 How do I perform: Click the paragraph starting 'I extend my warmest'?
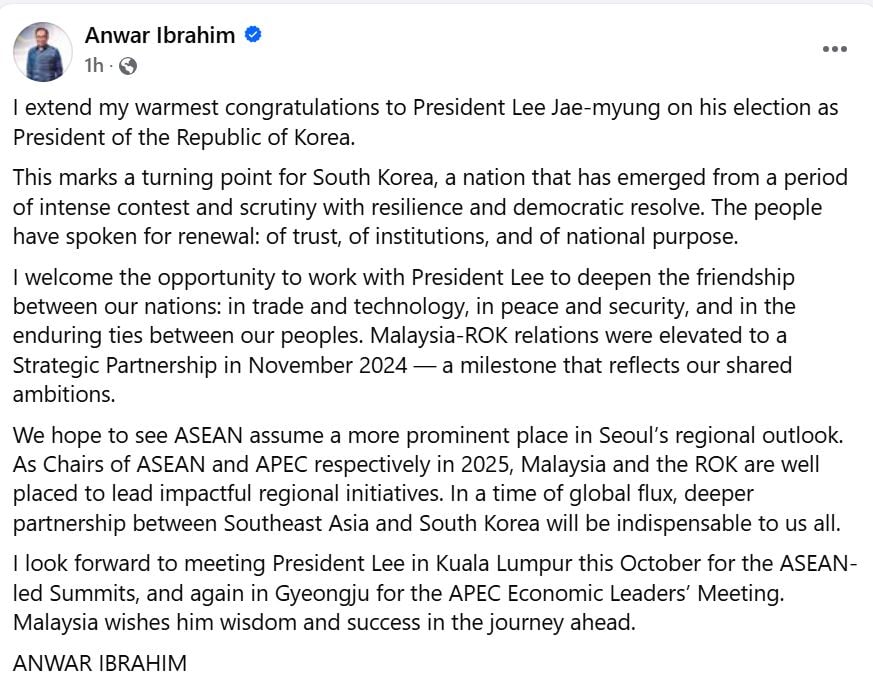[425, 122]
